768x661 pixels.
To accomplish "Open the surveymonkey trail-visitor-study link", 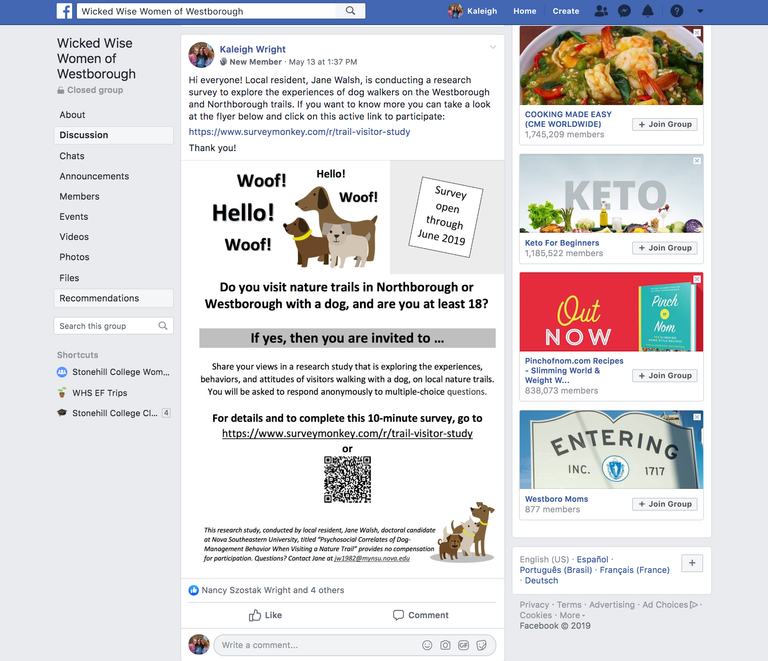I will (x=299, y=132).
